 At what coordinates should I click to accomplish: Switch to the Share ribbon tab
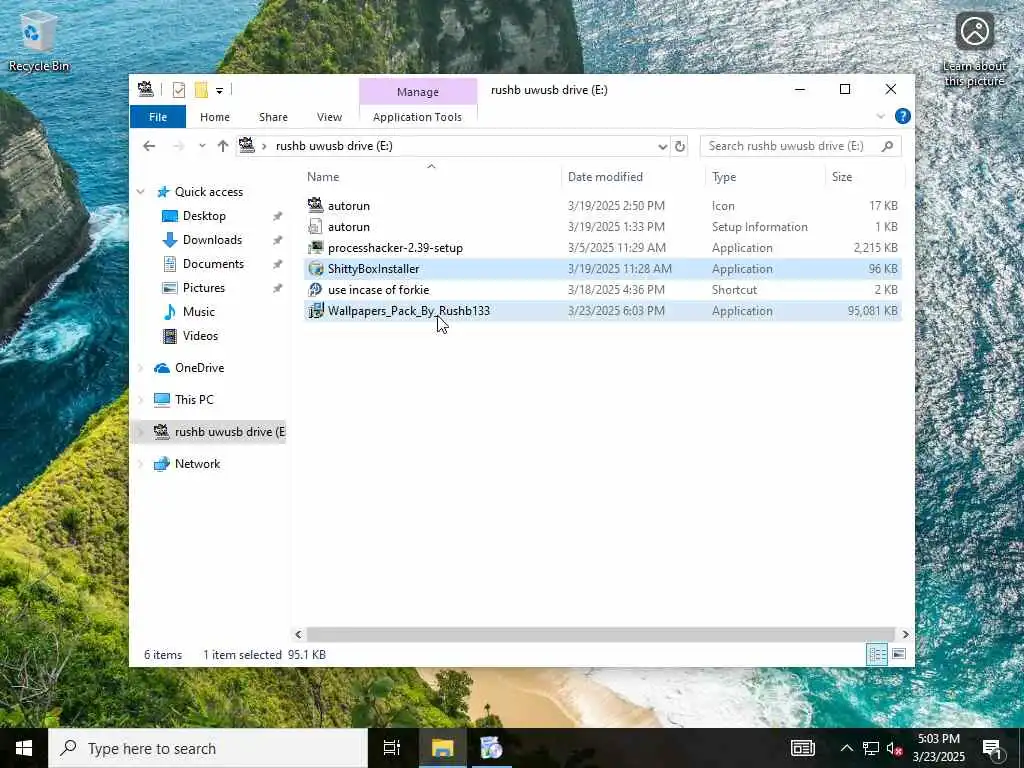click(x=273, y=117)
